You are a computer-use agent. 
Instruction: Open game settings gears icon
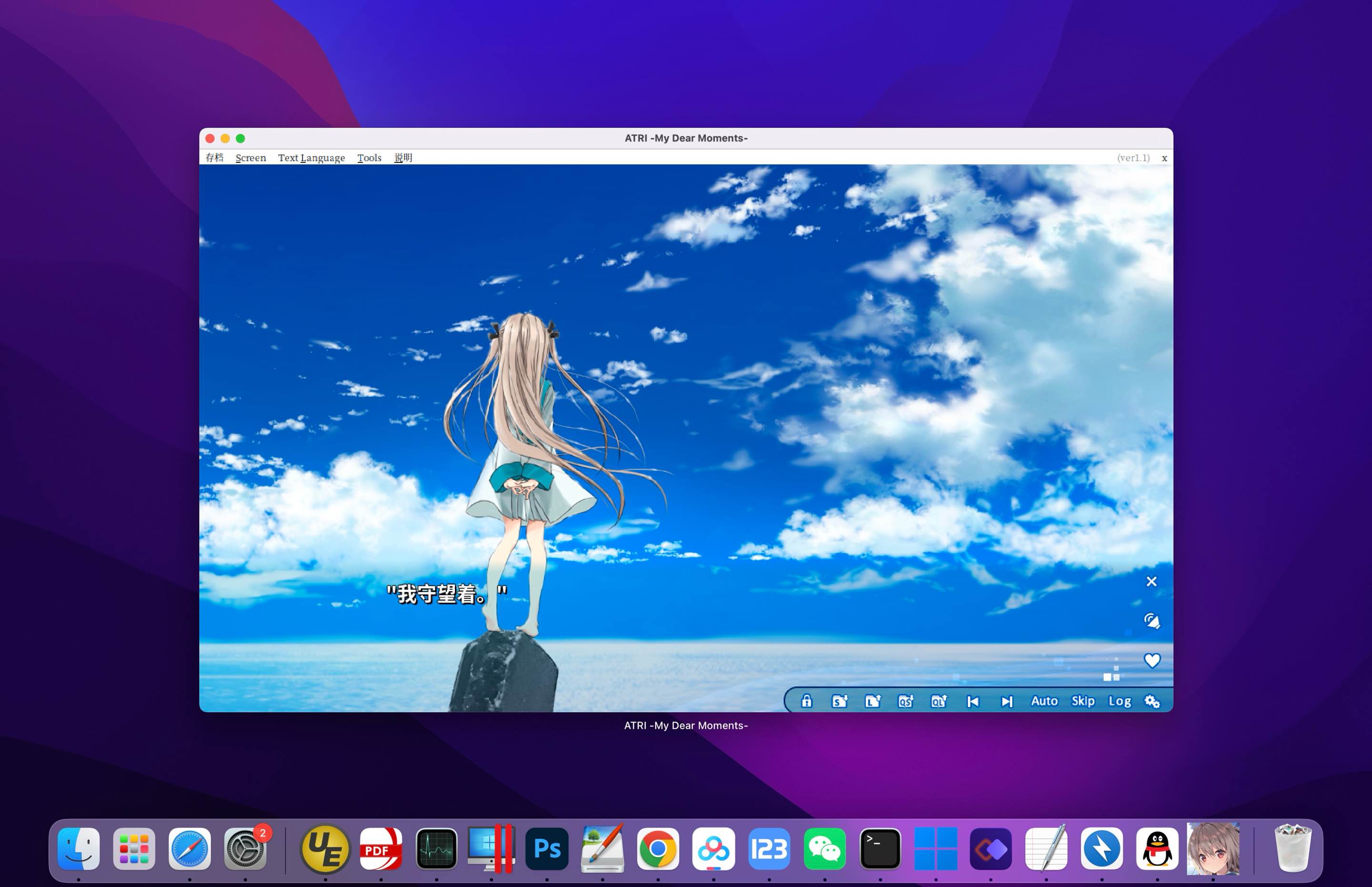click(1152, 702)
